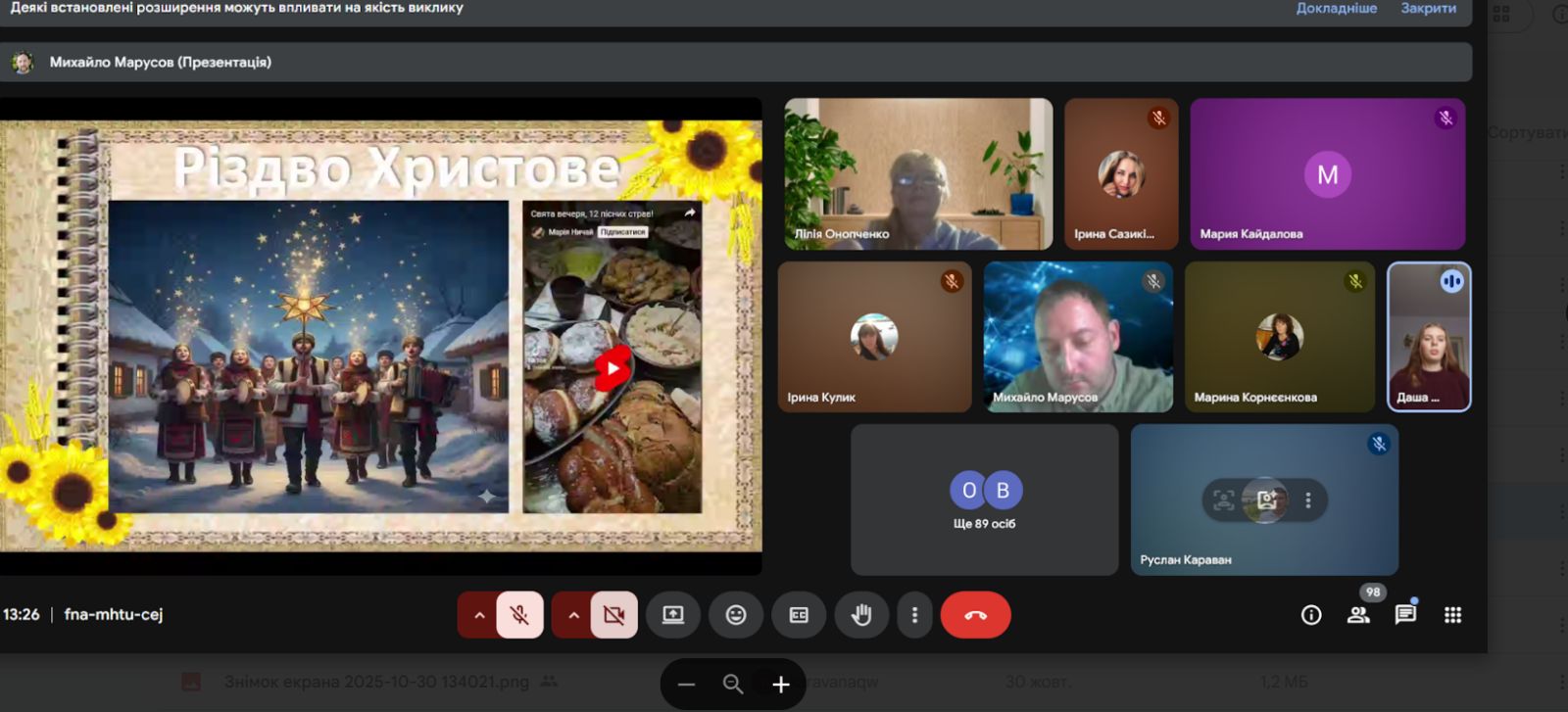The height and width of the screenshot is (712, 1568).
Task: Open more options three-dot menu
Action: click(x=914, y=615)
